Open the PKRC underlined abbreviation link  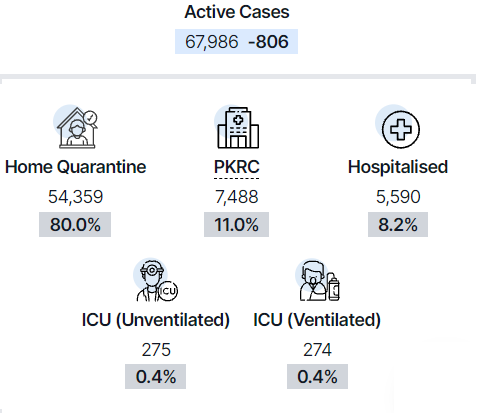click(x=237, y=167)
